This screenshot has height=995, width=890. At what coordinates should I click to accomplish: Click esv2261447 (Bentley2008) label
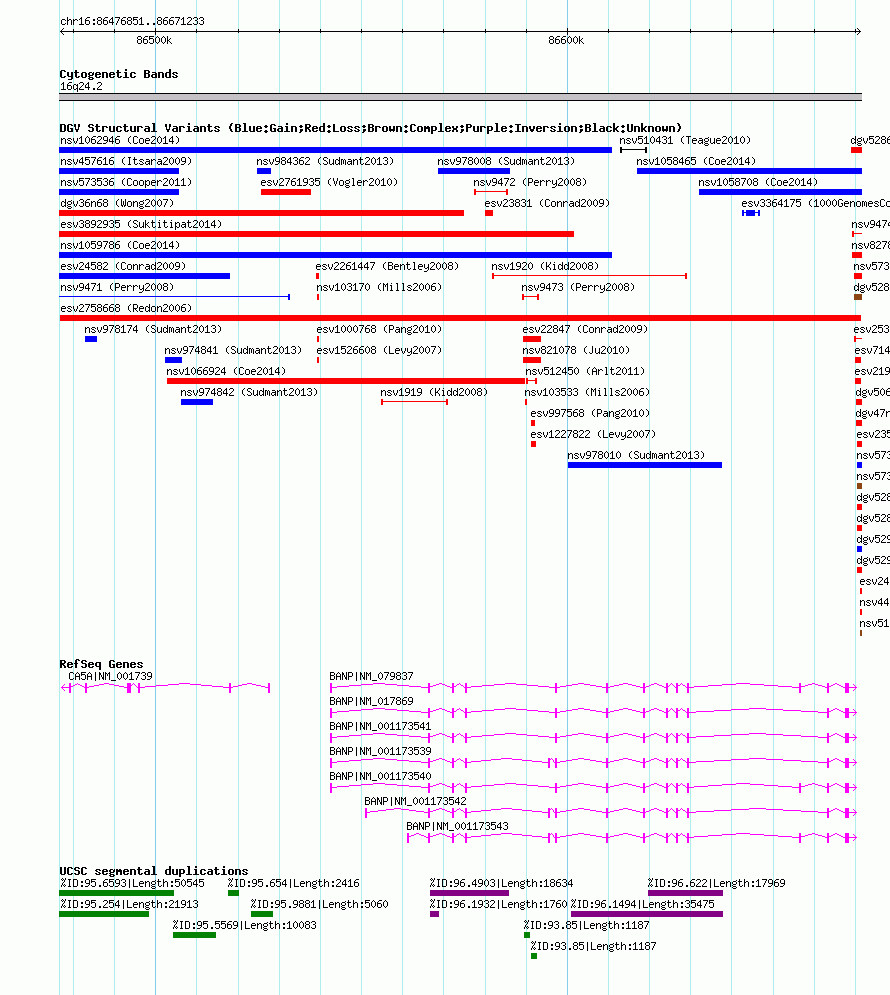[x=387, y=266]
